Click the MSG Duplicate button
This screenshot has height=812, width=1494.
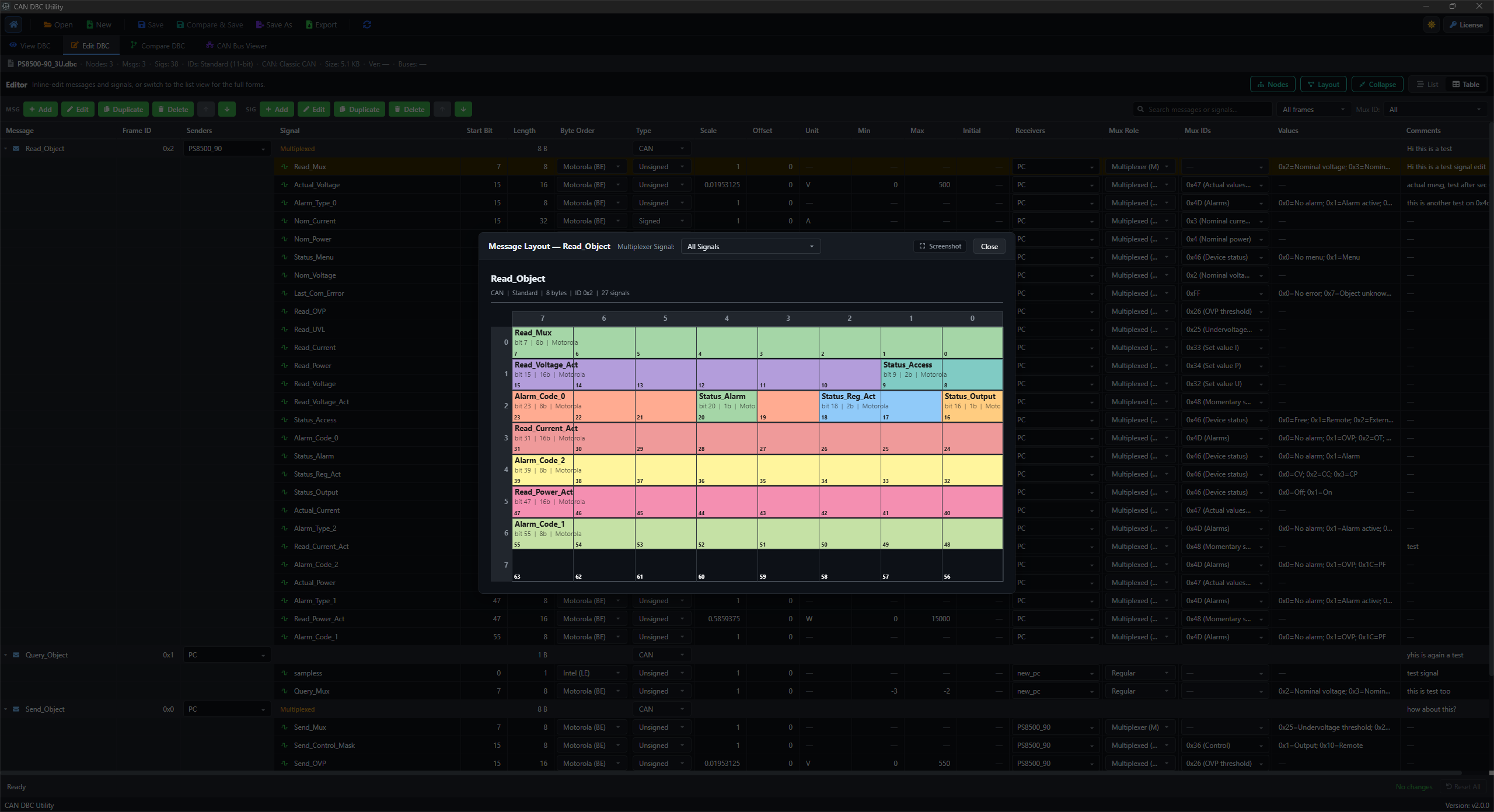(x=123, y=109)
